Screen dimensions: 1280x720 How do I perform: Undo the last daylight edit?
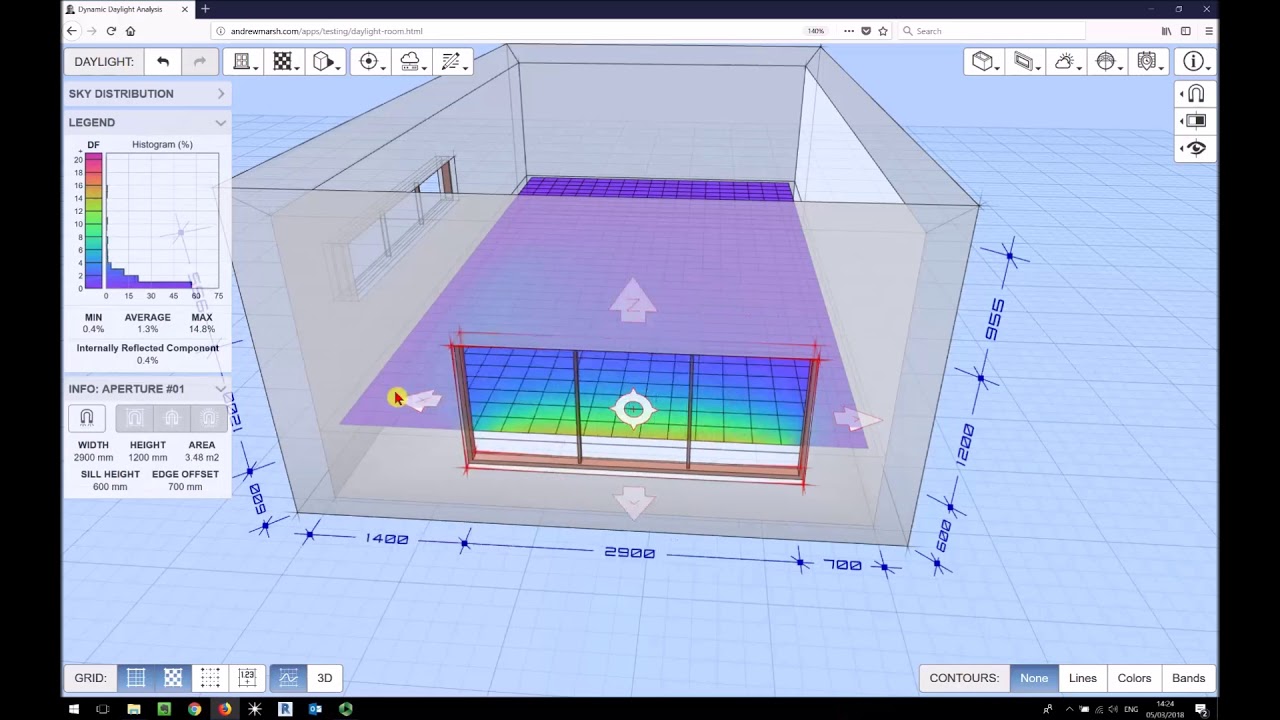pos(163,62)
